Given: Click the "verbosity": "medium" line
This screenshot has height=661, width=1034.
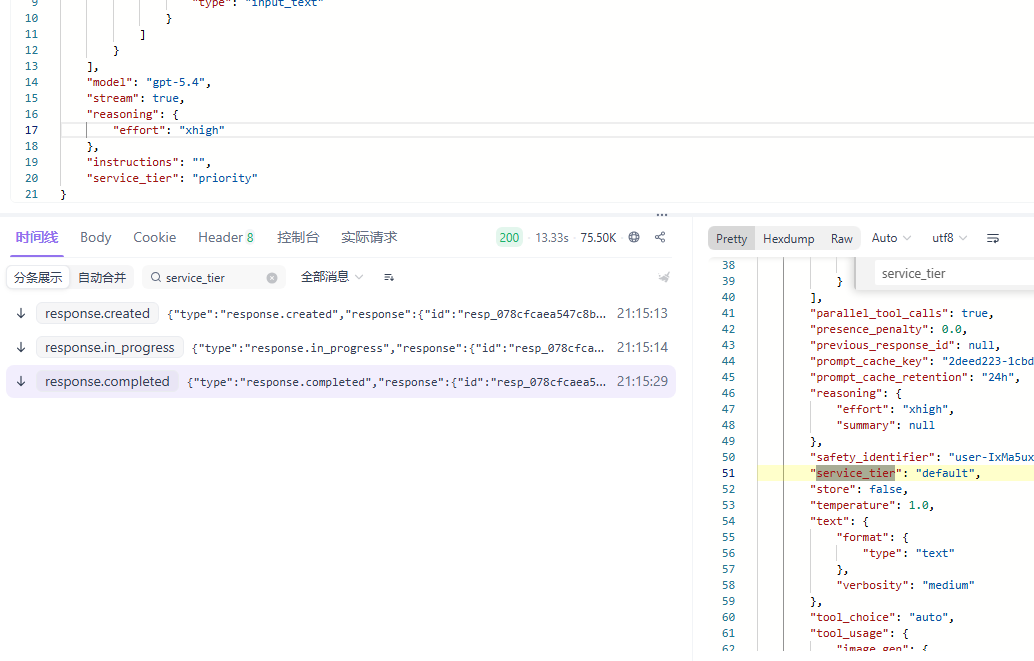Looking at the screenshot, I should coord(905,585).
